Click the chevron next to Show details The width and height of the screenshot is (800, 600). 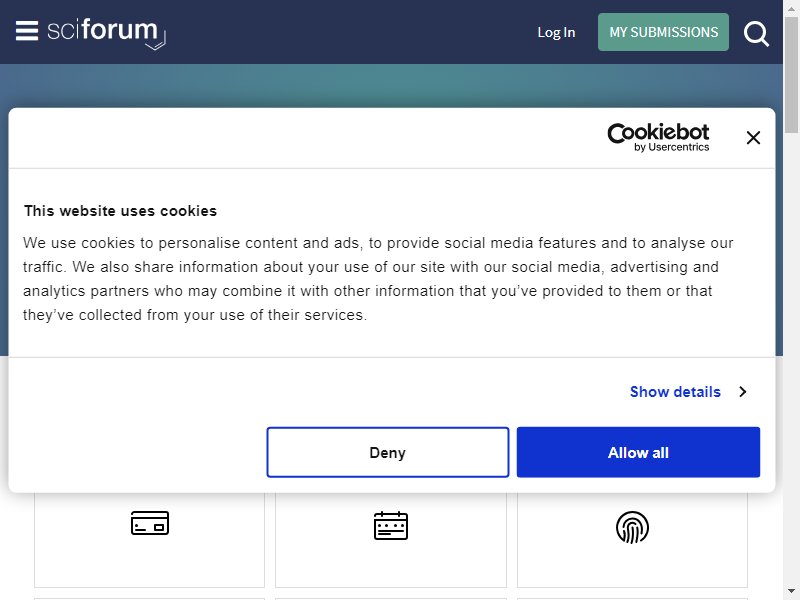743,392
